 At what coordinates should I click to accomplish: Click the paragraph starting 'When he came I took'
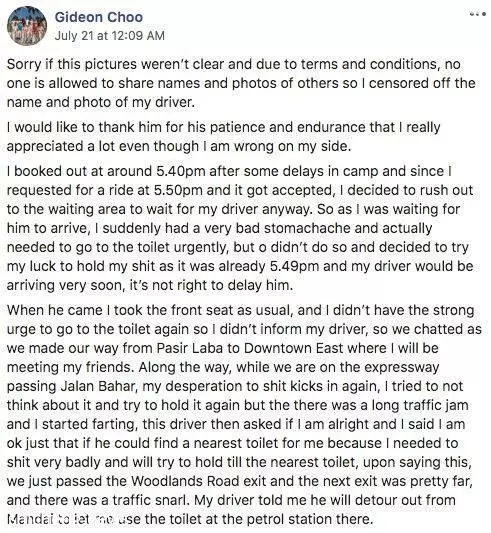[244, 415]
